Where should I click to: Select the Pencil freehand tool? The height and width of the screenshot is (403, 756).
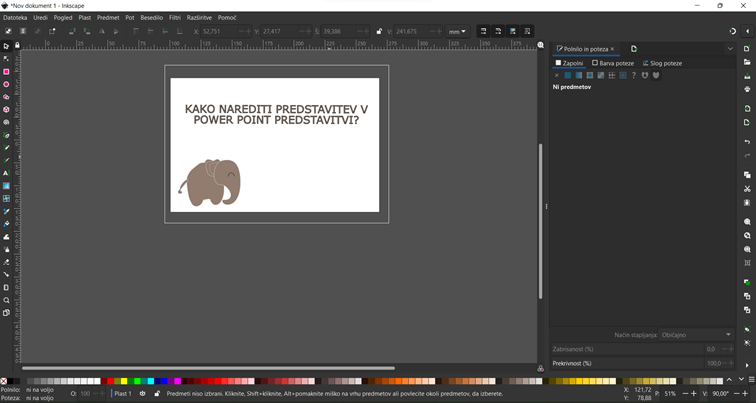(6, 148)
